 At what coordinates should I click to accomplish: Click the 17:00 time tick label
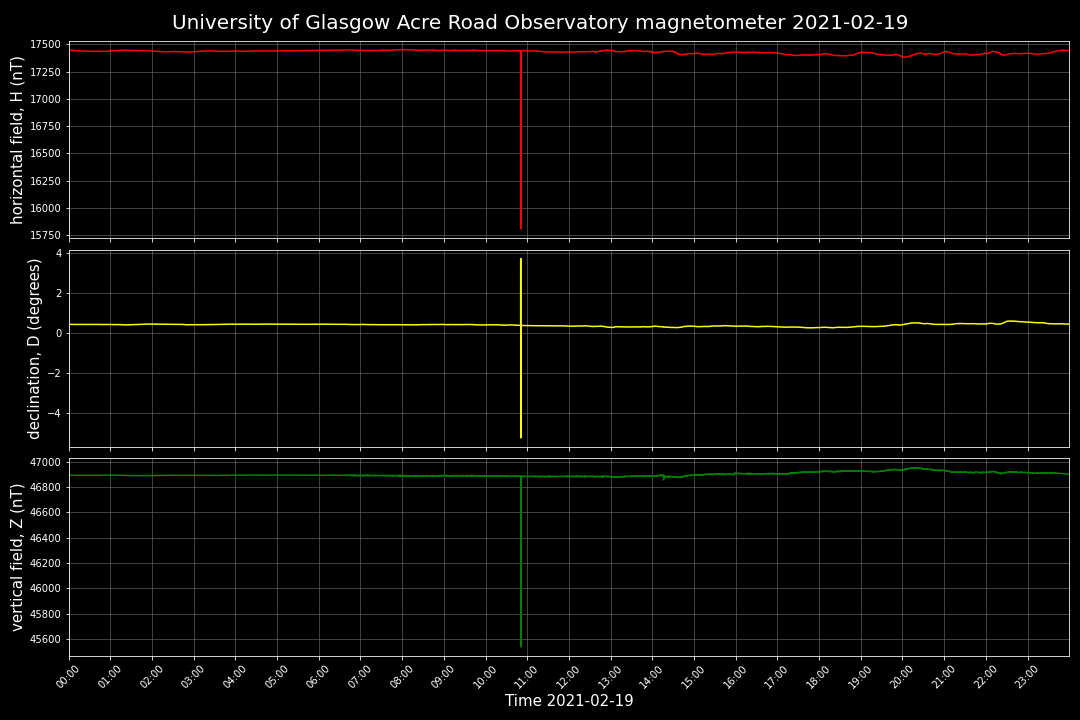point(776,678)
